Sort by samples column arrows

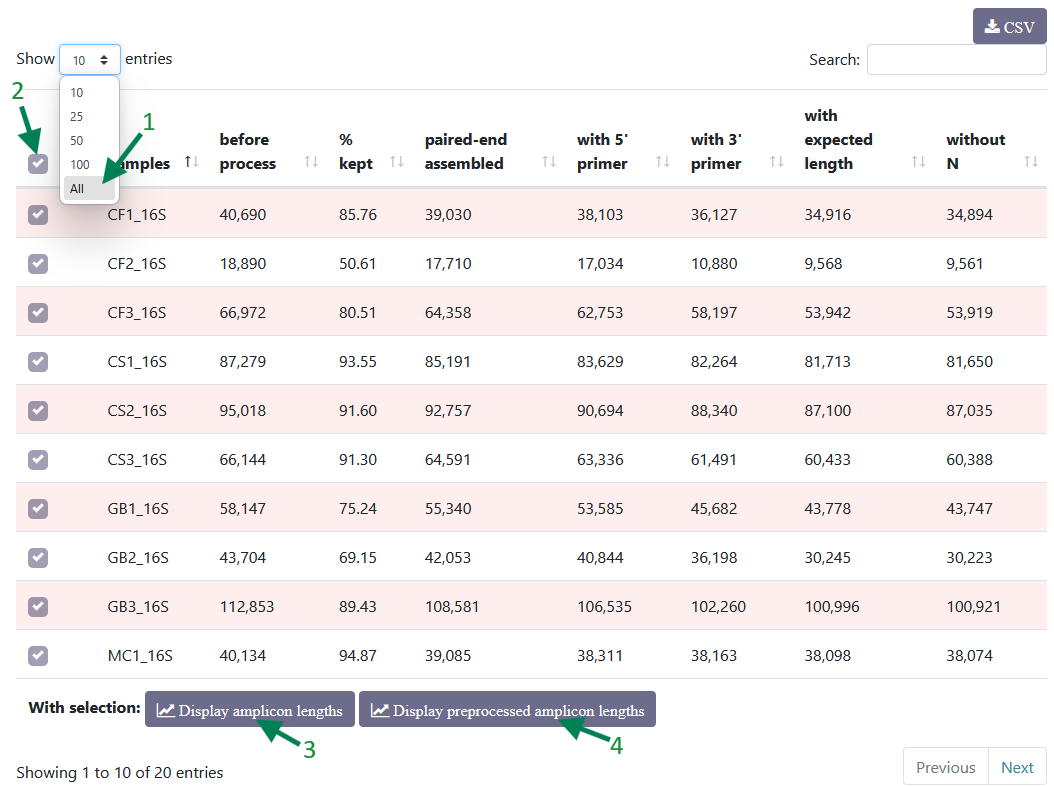point(192,161)
